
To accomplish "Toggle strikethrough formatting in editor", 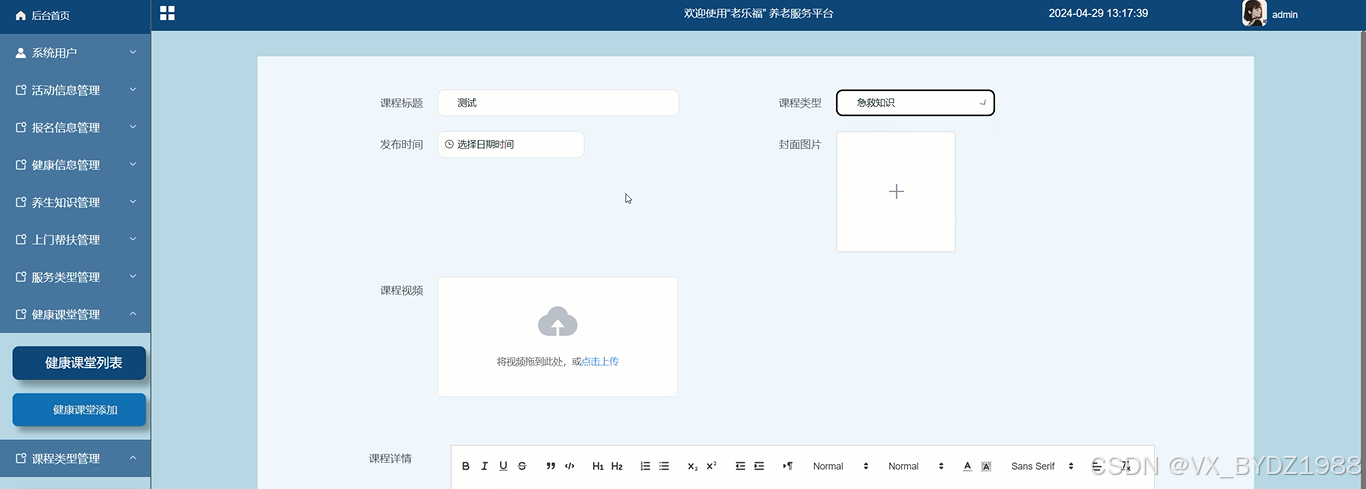I will click(522, 466).
